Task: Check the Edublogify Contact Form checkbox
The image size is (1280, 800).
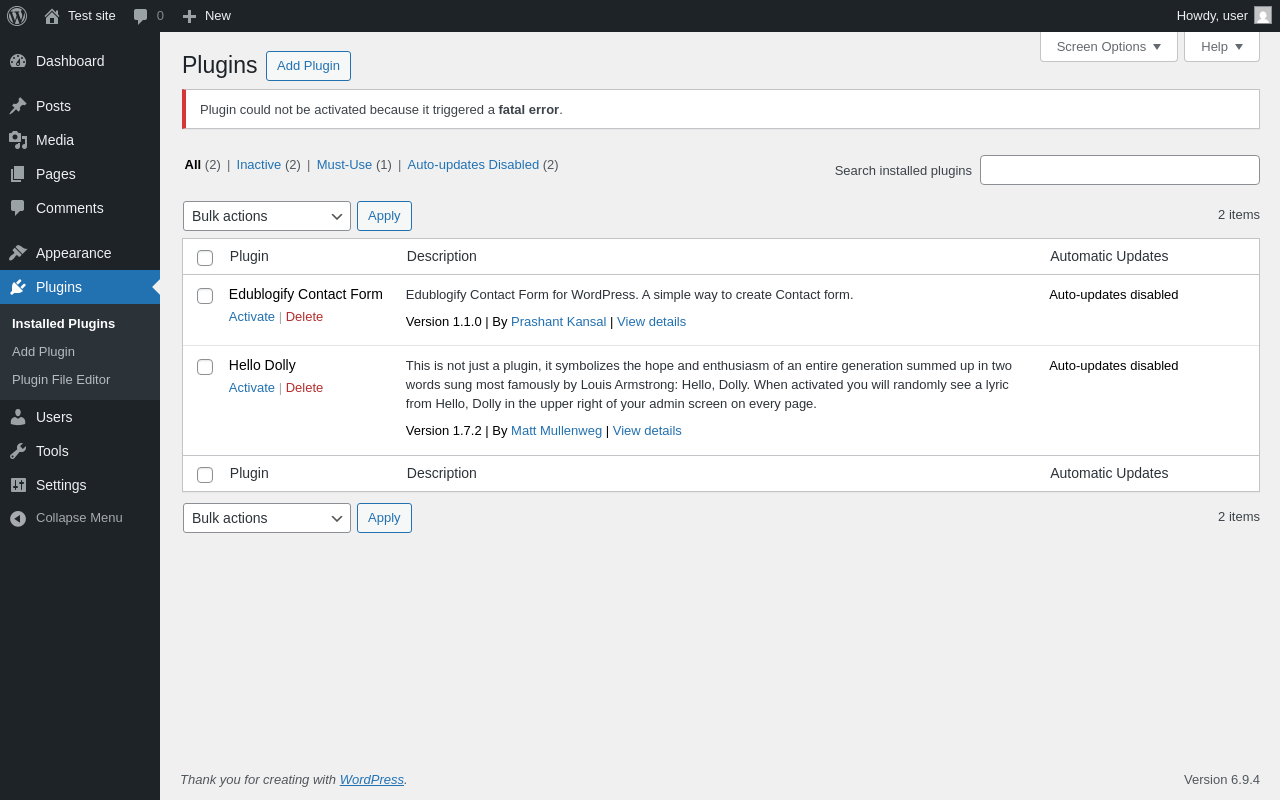Action: [205, 296]
